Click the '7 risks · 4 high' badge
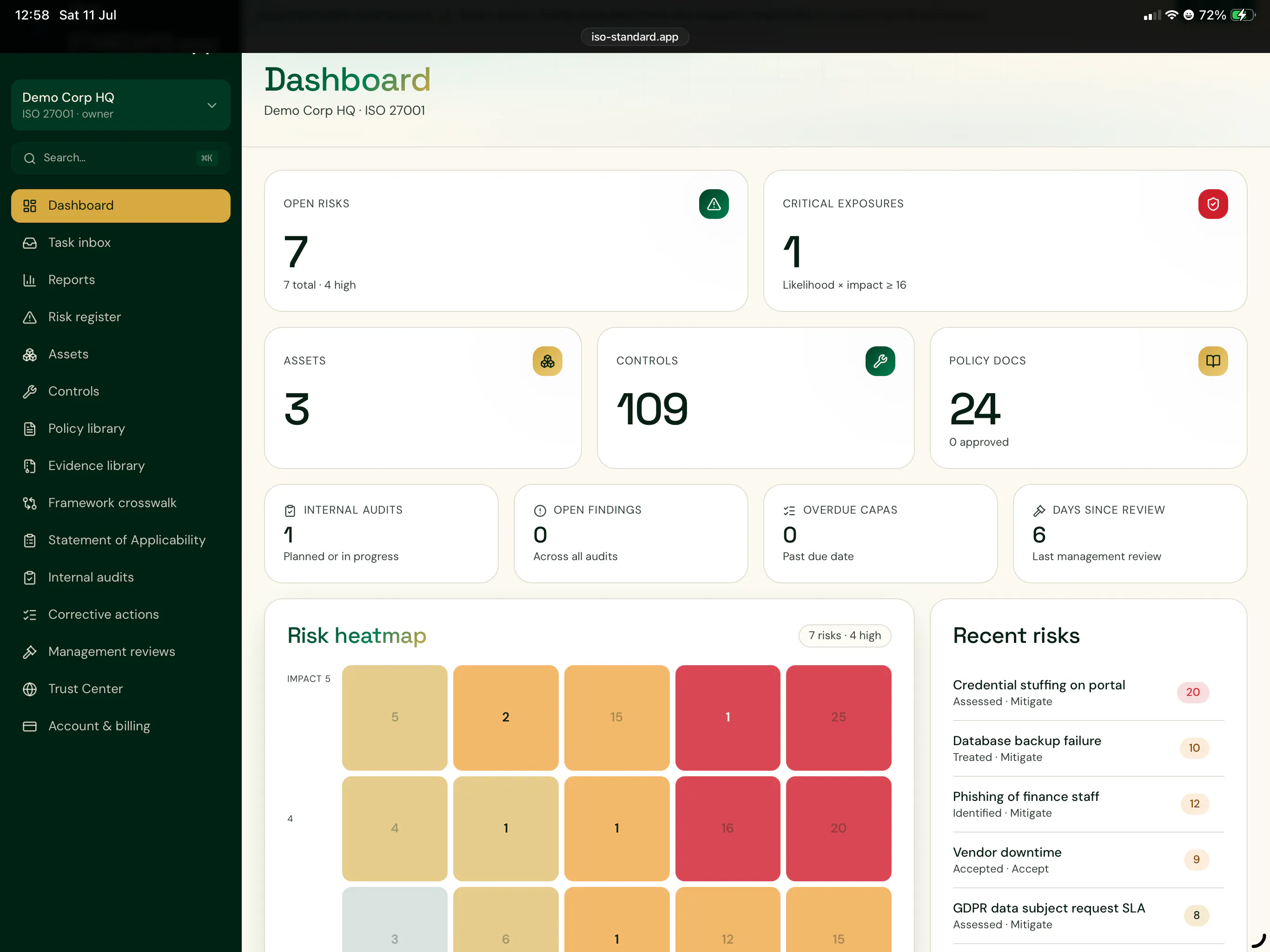Image resolution: width=1270 pixels, height=952 pixels. click(845, 635)
